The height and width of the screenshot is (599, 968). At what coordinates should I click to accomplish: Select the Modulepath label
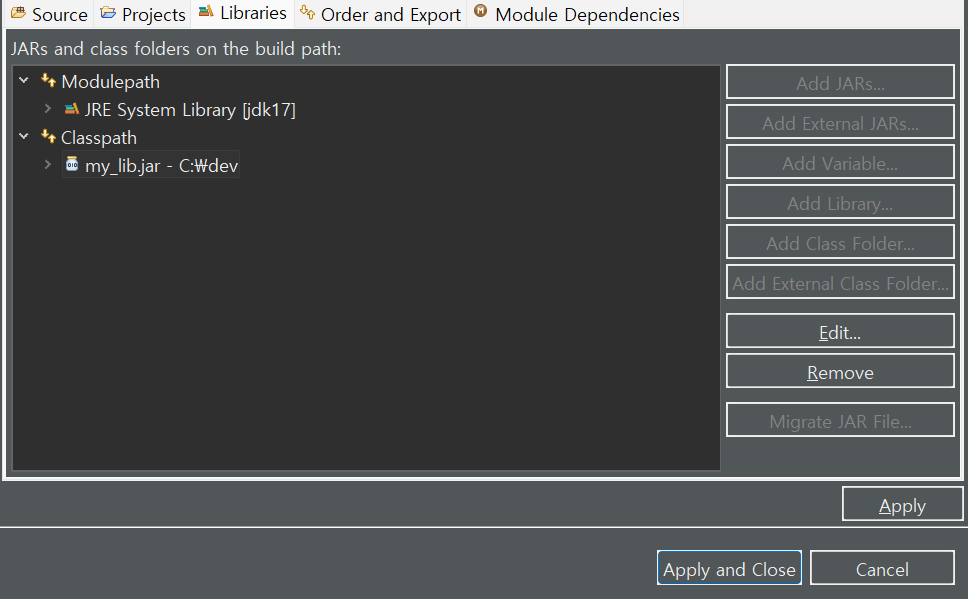click(x=111, y=82)
